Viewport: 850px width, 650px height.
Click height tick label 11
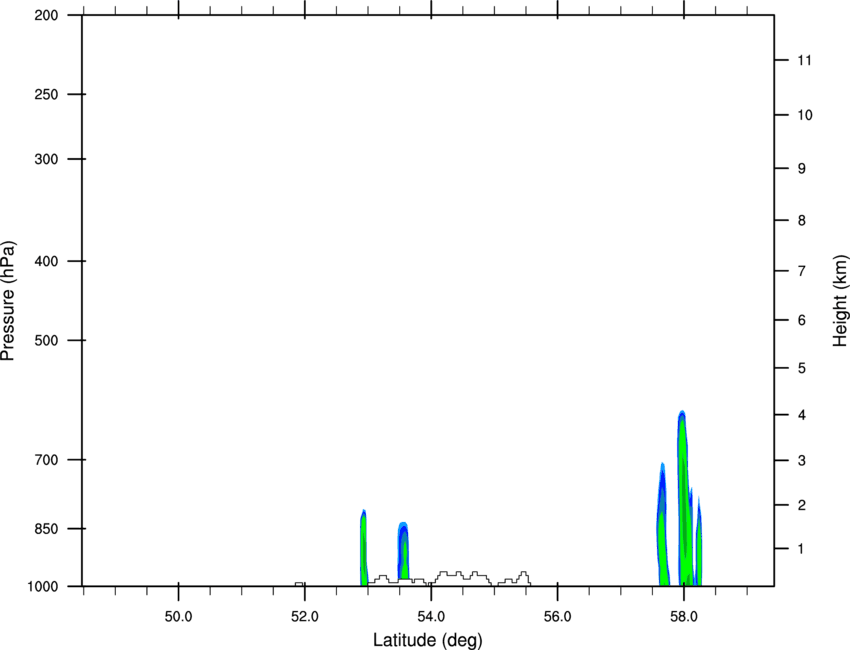(x=804, y=60)
